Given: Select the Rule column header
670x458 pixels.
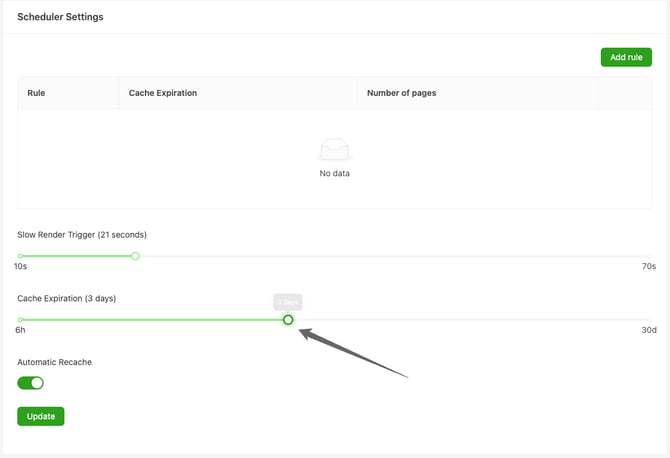Looking at the screenshot, I should tap(37, 93).
